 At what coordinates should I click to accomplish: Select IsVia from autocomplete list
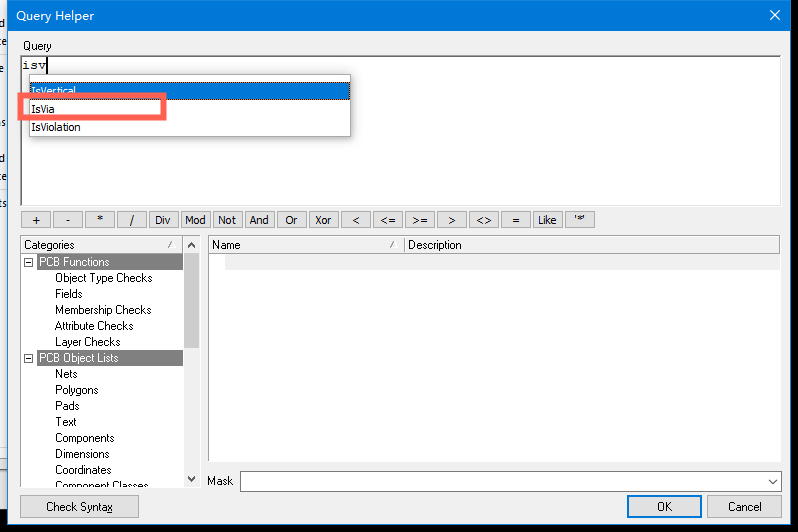(x=43, y=109)
